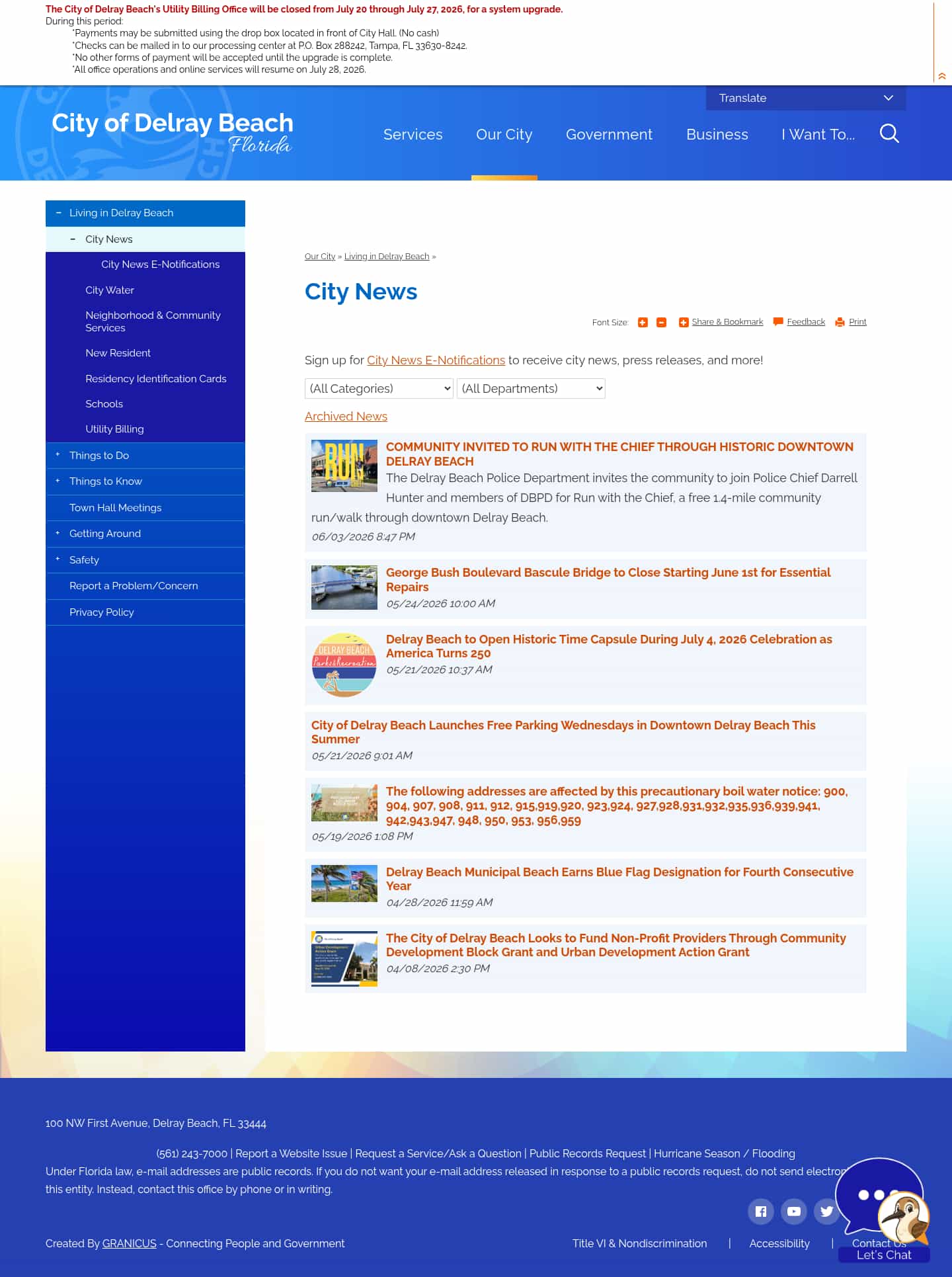This screenshot has height=1277, width=952.
Task: Open the precautionary boil water notice article
Action: 617,805
